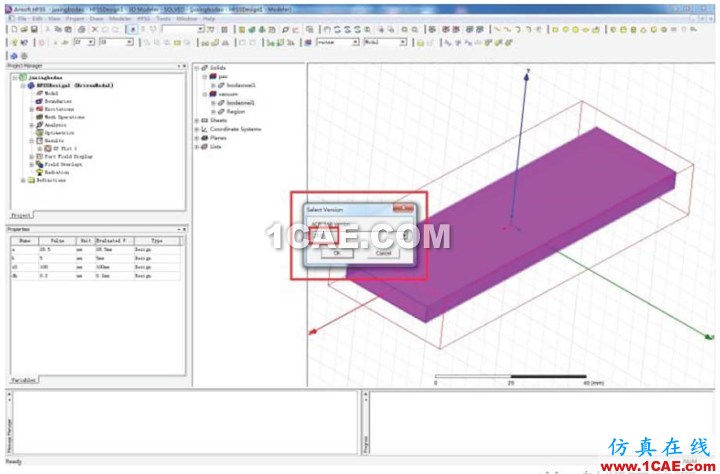720x474 pixels.
Task: Click the Open project folder icon
Action: tap(24, 29)
